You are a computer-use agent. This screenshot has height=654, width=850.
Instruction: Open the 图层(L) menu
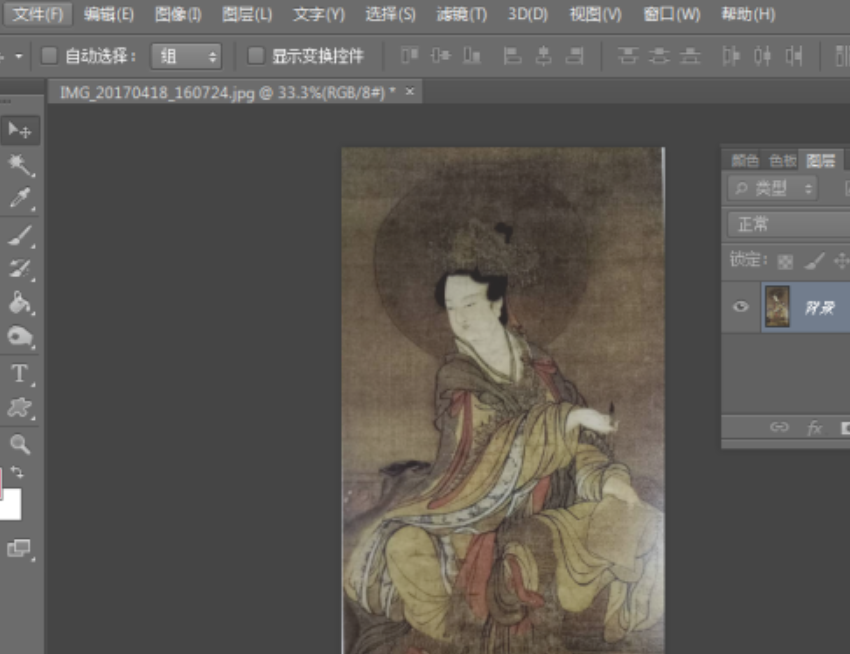coord(247,14)
